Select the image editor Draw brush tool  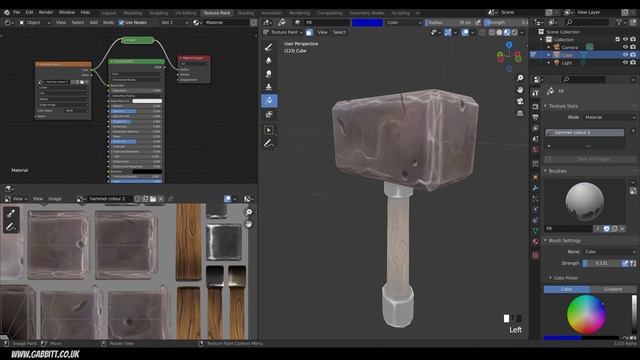(x=11, y=213)
